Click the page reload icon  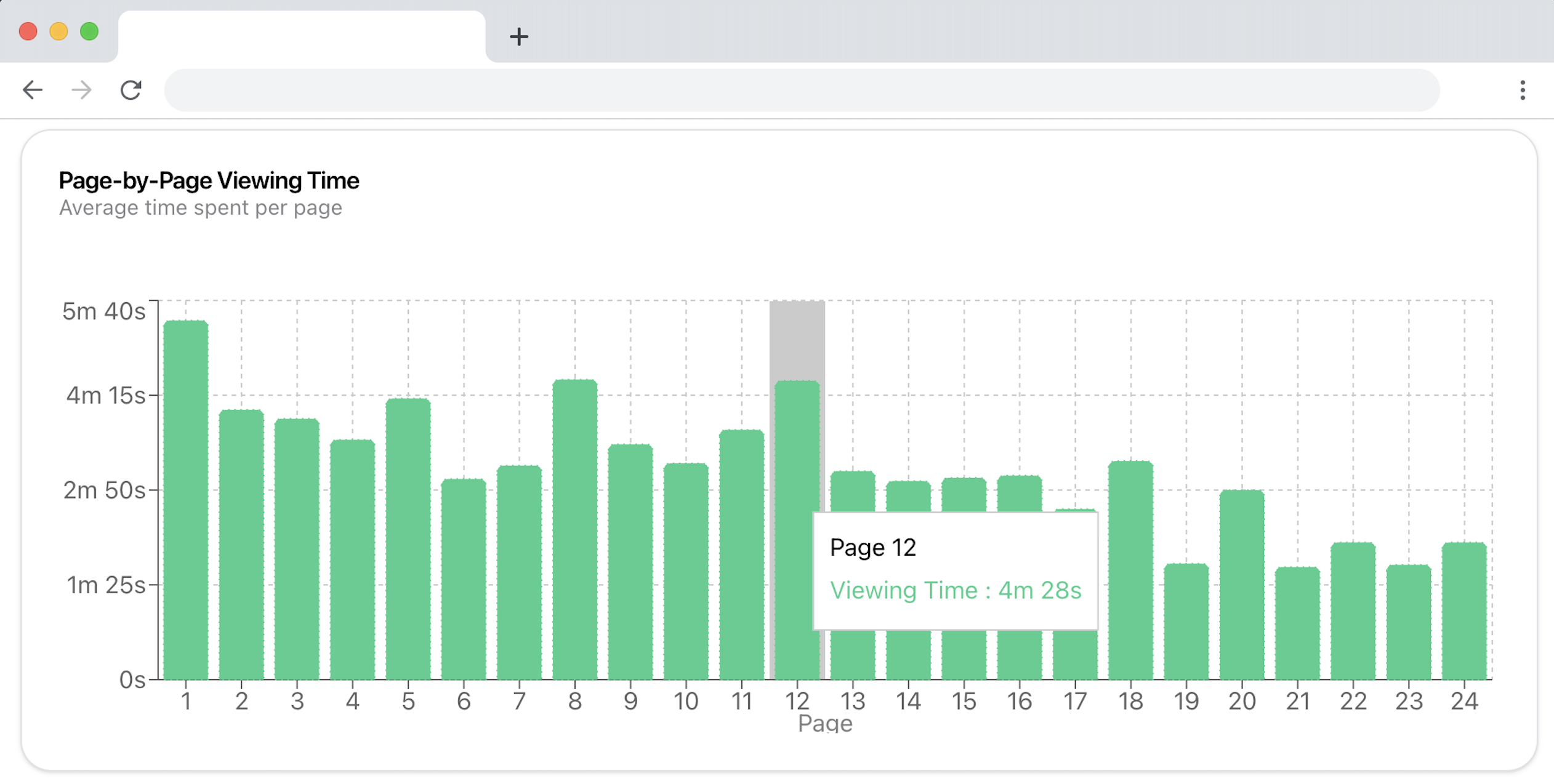pos(131,90)
